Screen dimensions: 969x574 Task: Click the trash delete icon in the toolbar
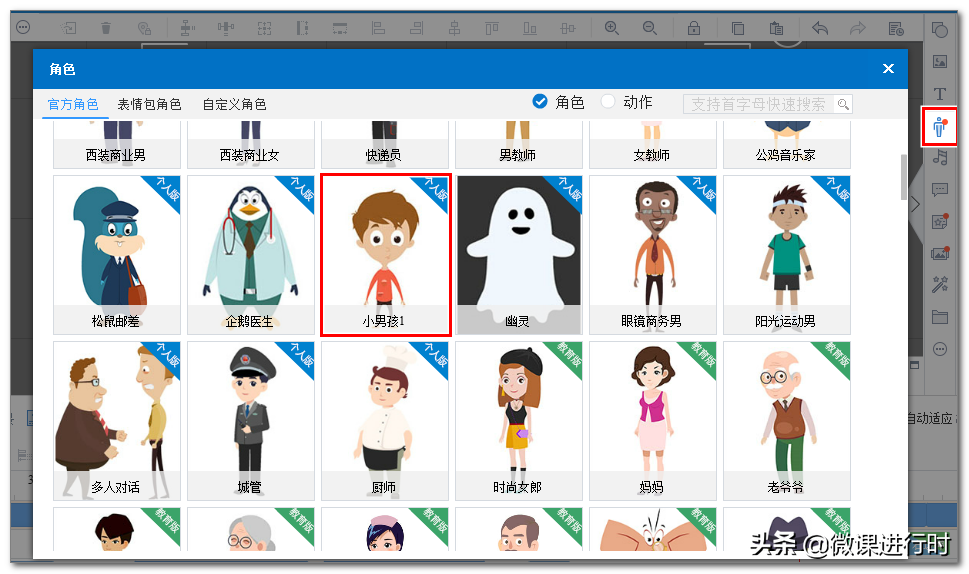point(106,28)
